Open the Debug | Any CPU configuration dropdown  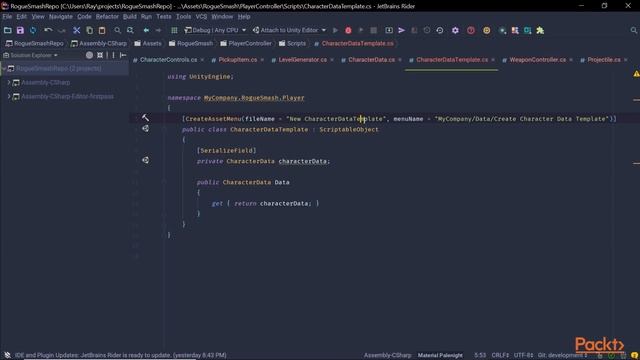[x=216, y=30]
